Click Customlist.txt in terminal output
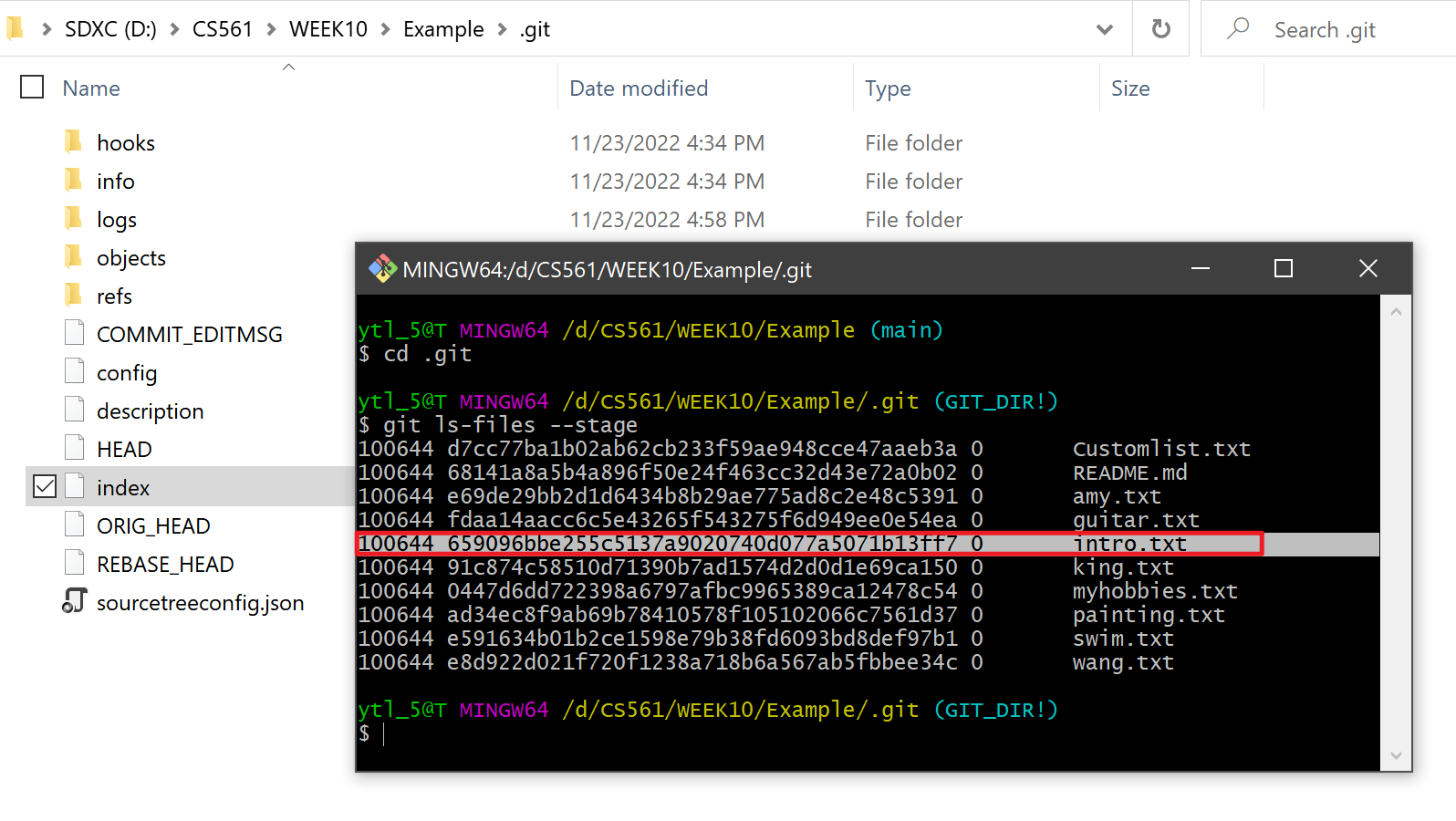Image resolution: width=1456 pixels, height=821 pixels. pos(1161,449)
